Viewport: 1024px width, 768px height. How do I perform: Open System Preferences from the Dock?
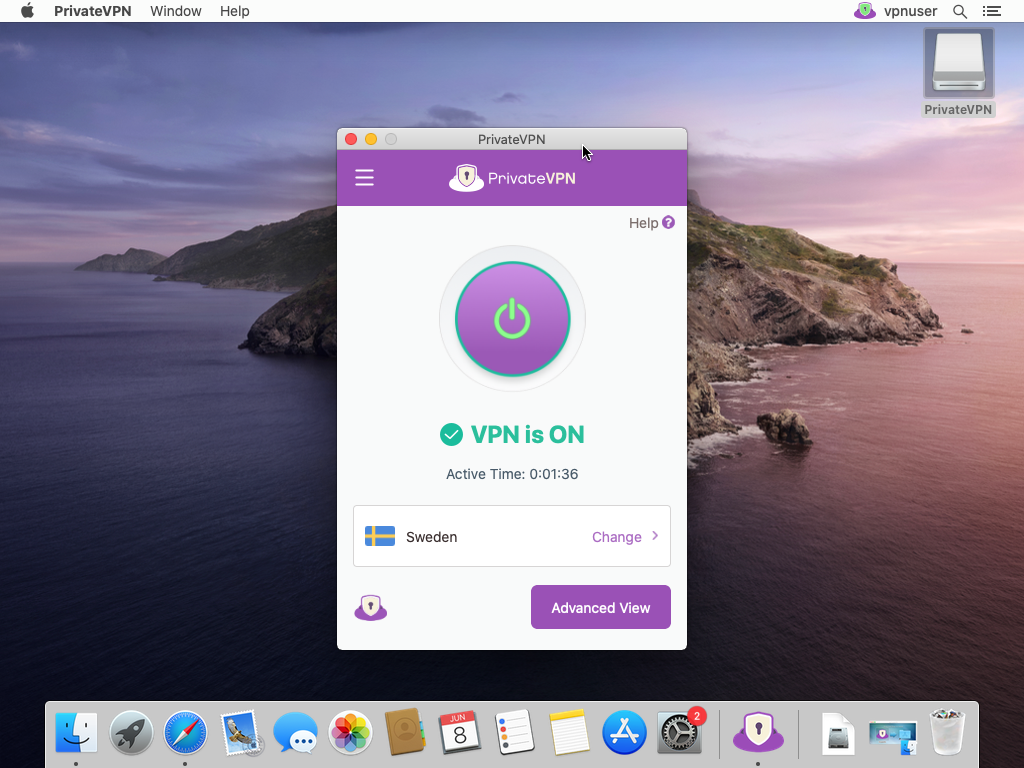point(680,733)
